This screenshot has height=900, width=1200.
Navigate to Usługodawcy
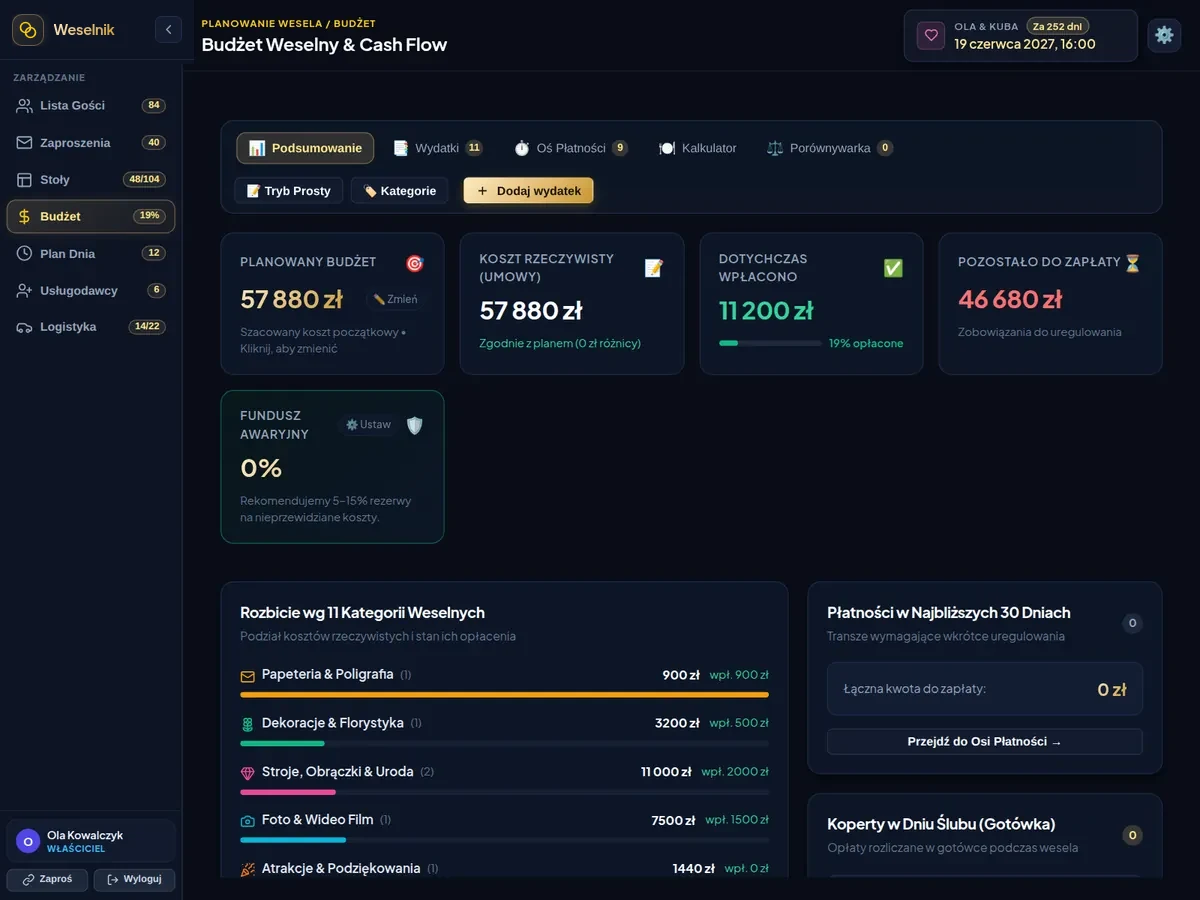point(91,291)
